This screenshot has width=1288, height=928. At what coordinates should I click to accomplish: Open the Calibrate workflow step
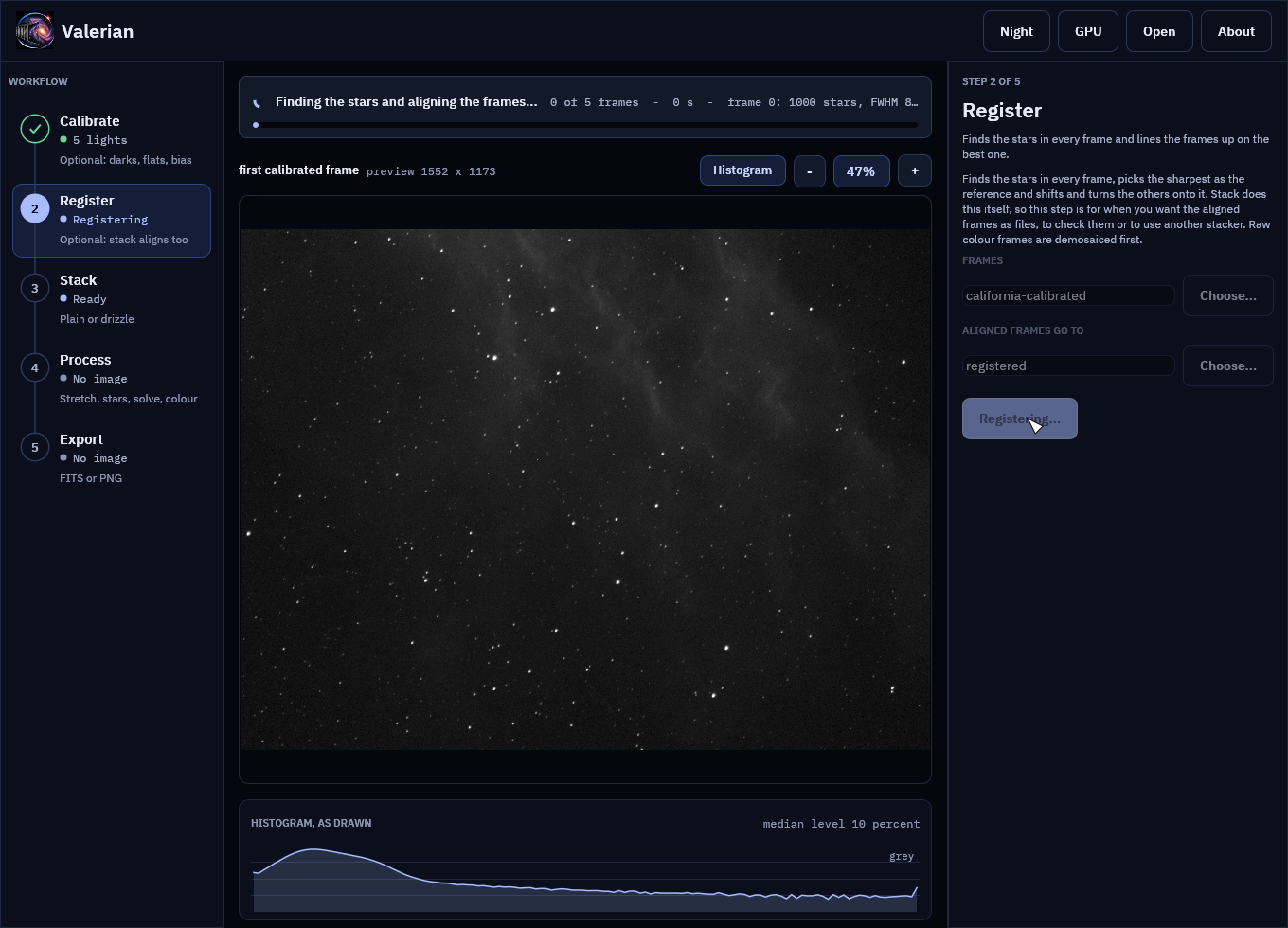[112, 140]
